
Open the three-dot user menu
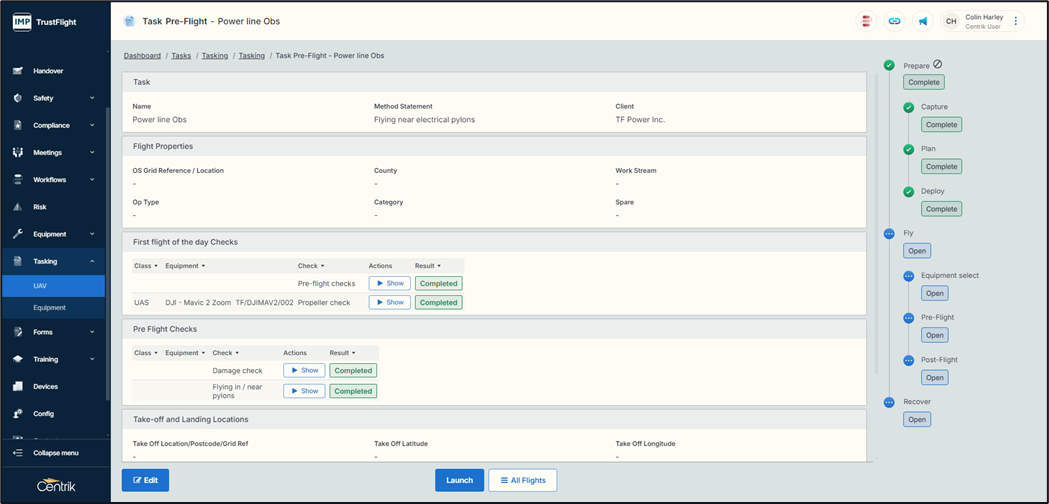(1016, 21)
